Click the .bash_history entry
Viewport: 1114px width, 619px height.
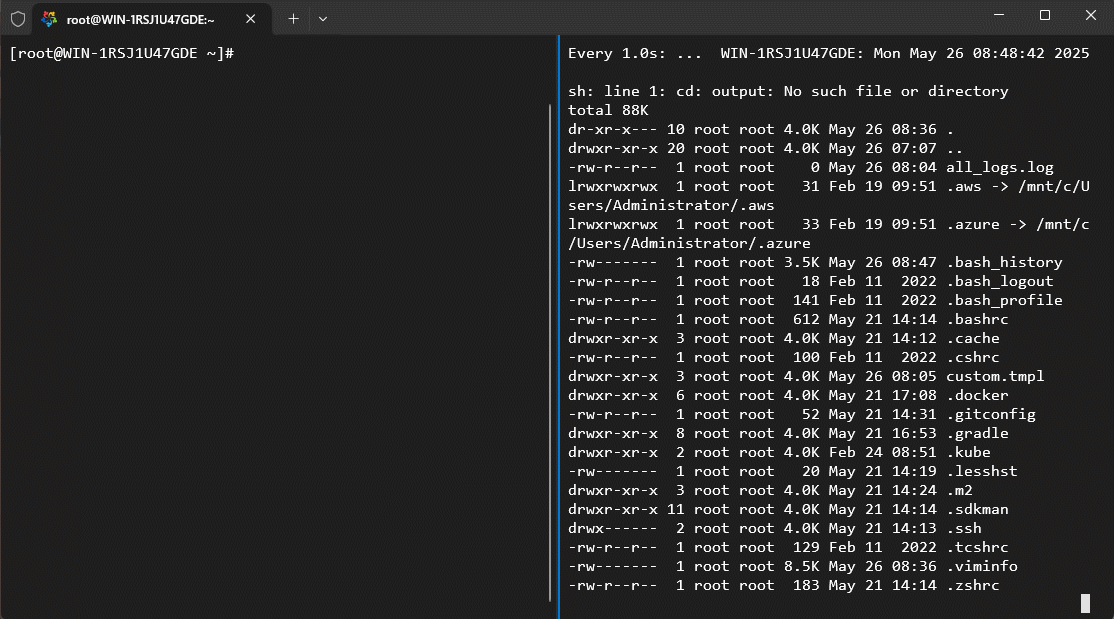coord(1003,263)
